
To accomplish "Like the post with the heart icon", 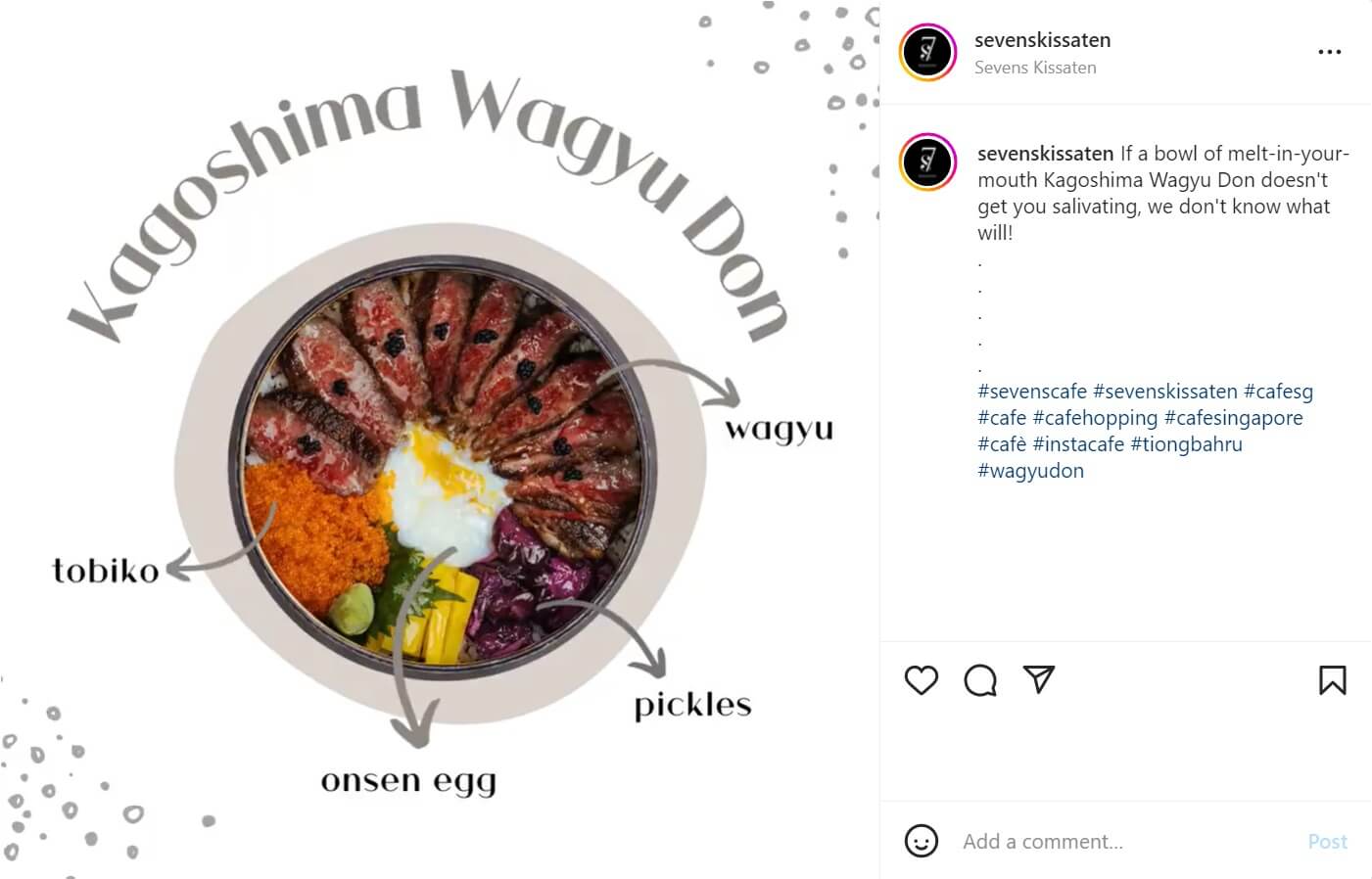I will click(x=921, y=680).
